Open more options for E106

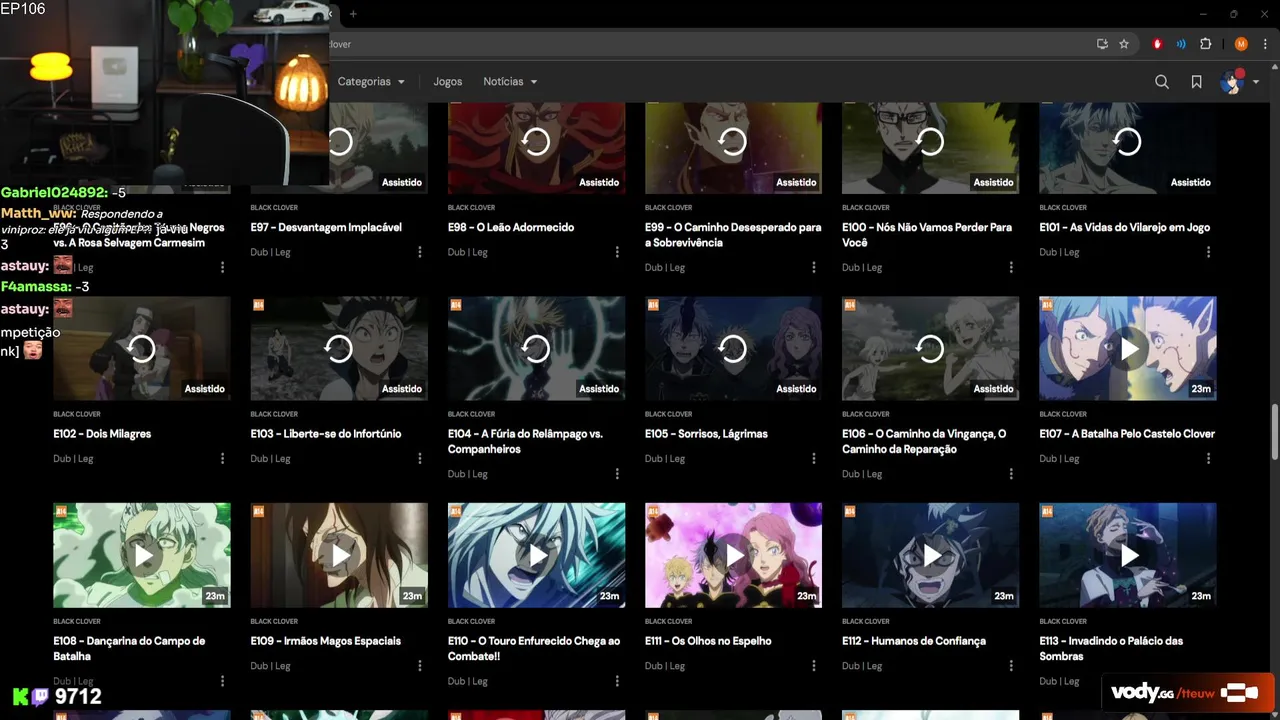click(1011, 474)
